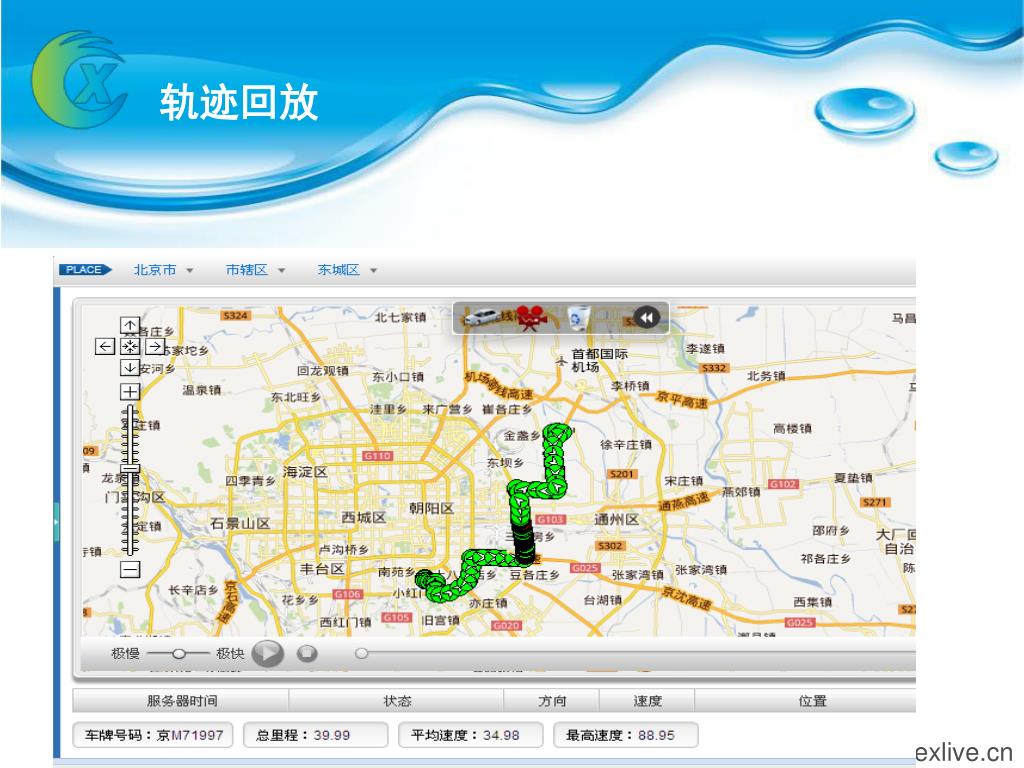
Task: Click the 最高速度 88.95 field
Action: coord(626,735)
